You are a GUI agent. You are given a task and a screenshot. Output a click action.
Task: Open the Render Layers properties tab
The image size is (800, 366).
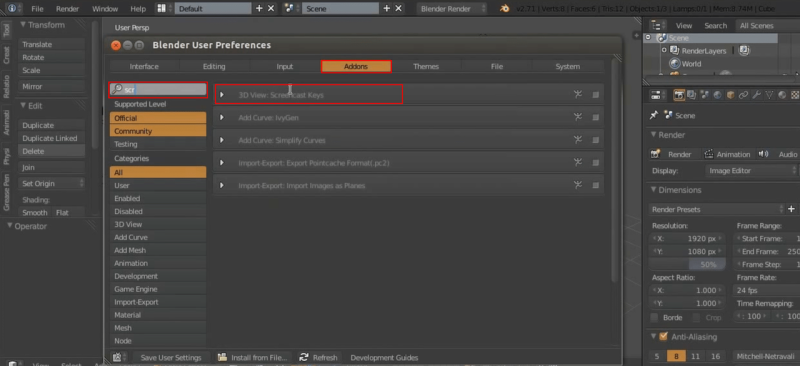point(692,95)
